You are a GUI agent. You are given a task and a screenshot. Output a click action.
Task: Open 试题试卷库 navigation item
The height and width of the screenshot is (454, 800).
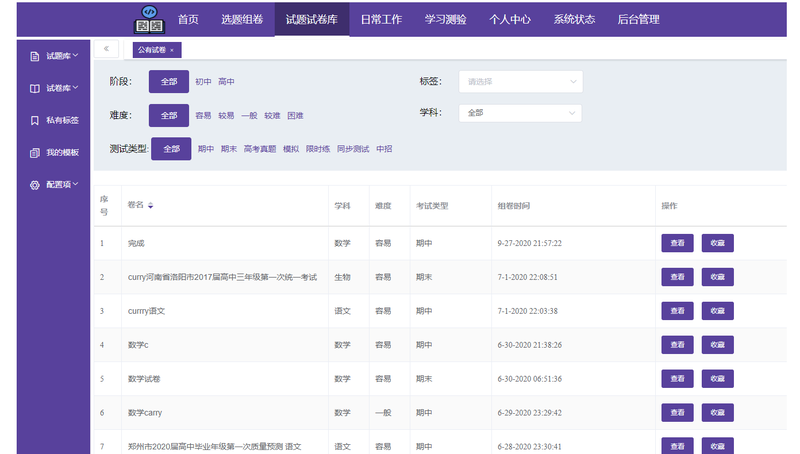tap(312, 19)
